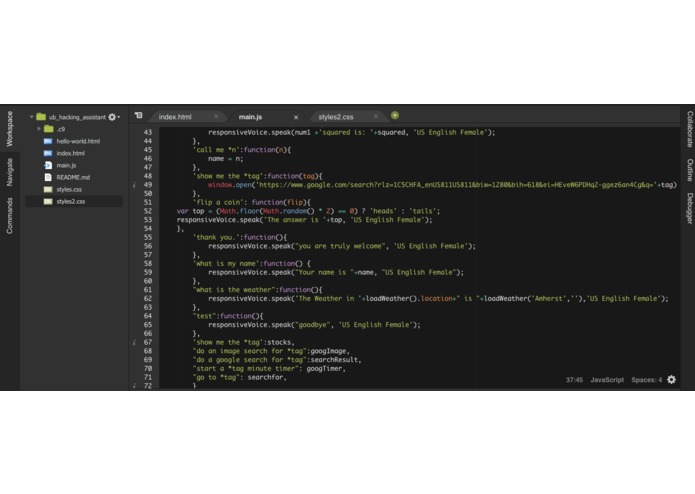Collapse the ub_hacking_assistant root folder
The height and width of the screenshot is (494, 695).
pyautogui.click(x=31, y=117)
